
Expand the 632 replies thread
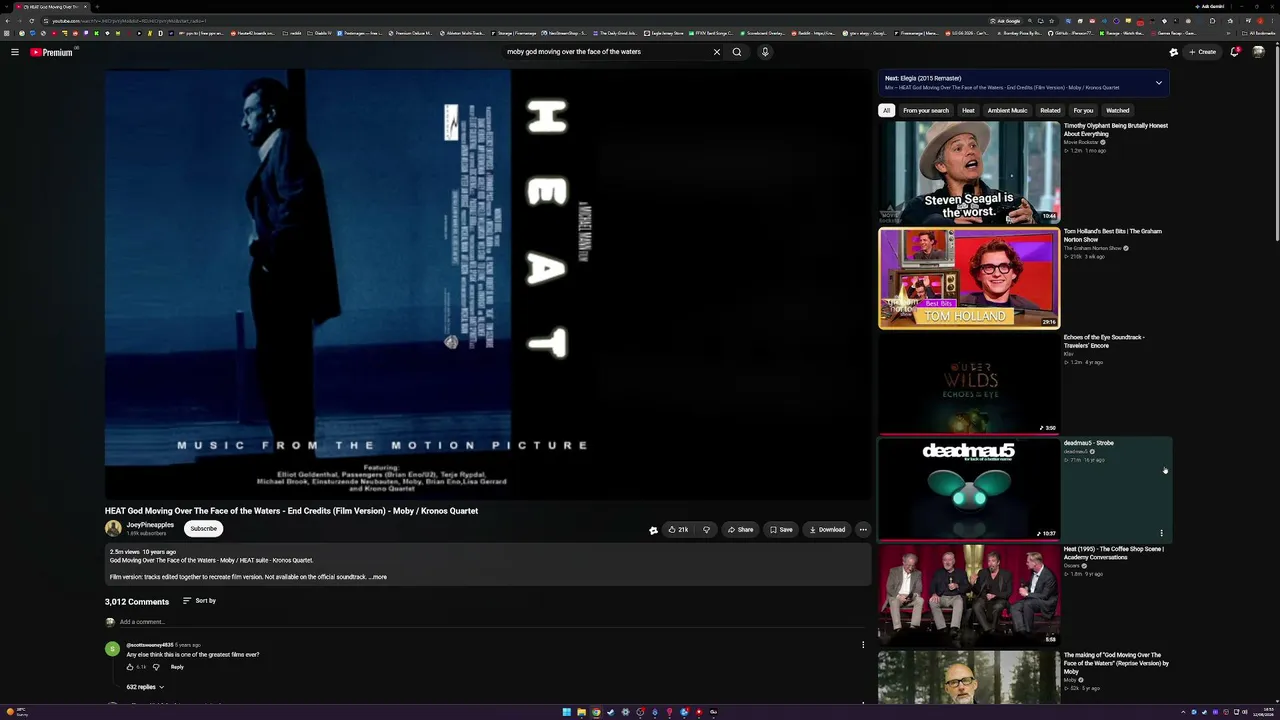coord(145,687)
